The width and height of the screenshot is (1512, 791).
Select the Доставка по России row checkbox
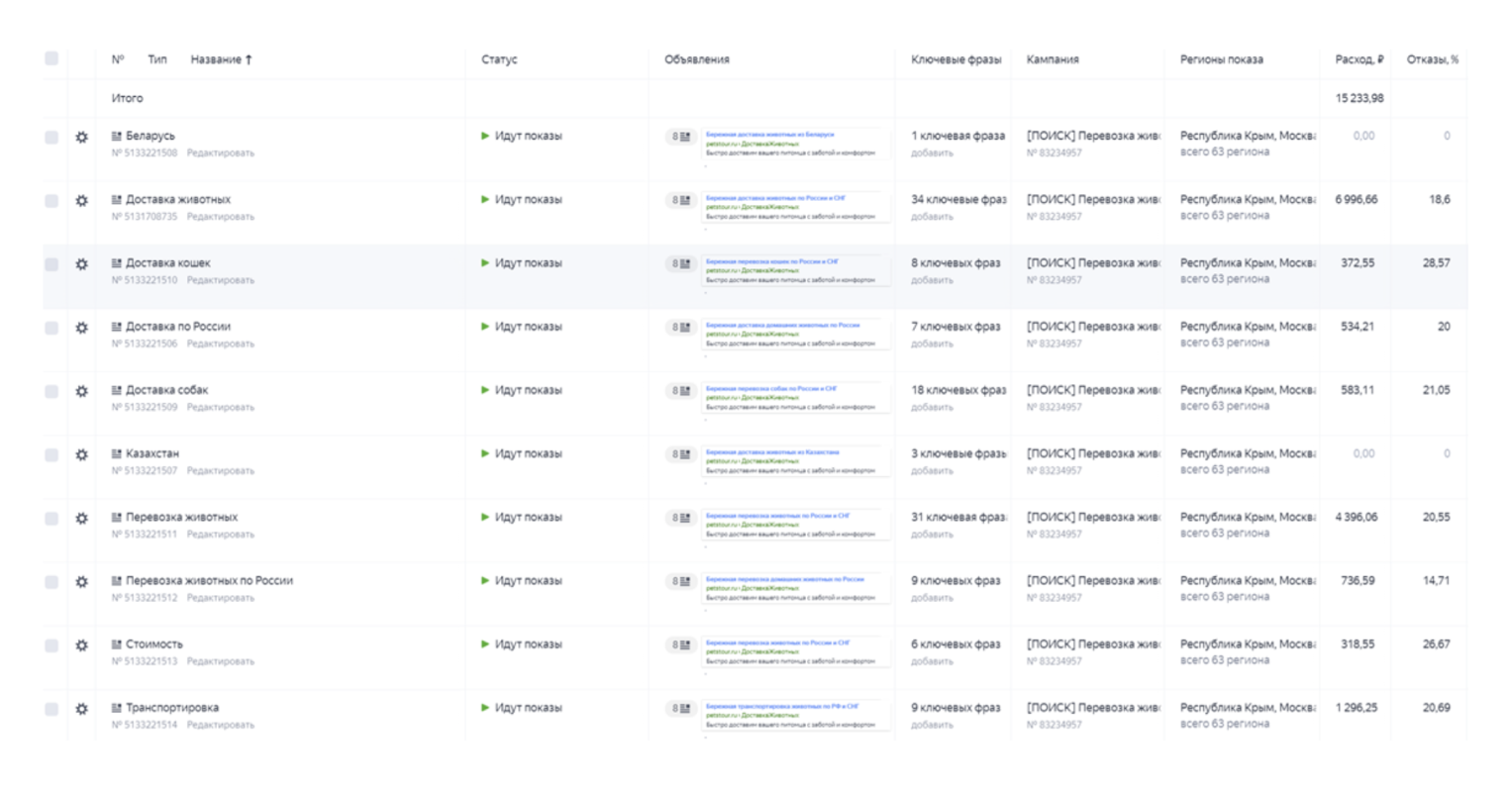[51, 328]
